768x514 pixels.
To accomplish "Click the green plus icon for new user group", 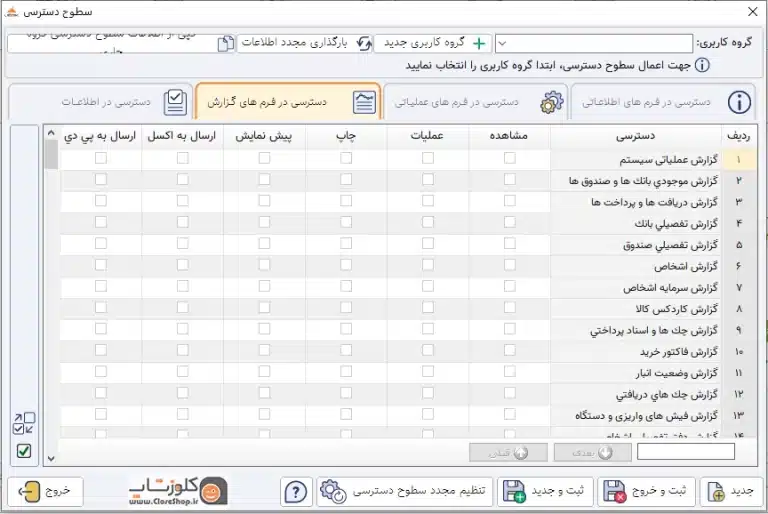I will [x=479, y=44].
